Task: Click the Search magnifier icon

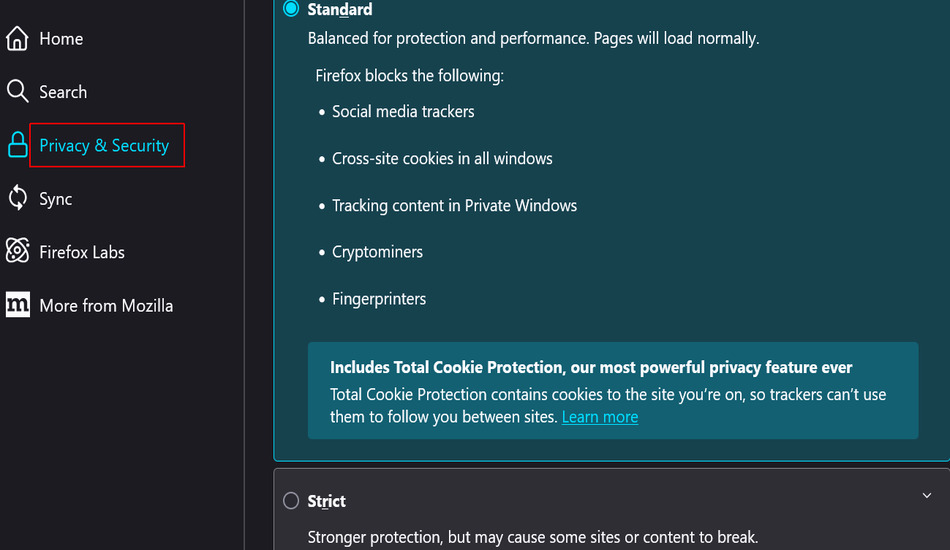Action: 17,91
